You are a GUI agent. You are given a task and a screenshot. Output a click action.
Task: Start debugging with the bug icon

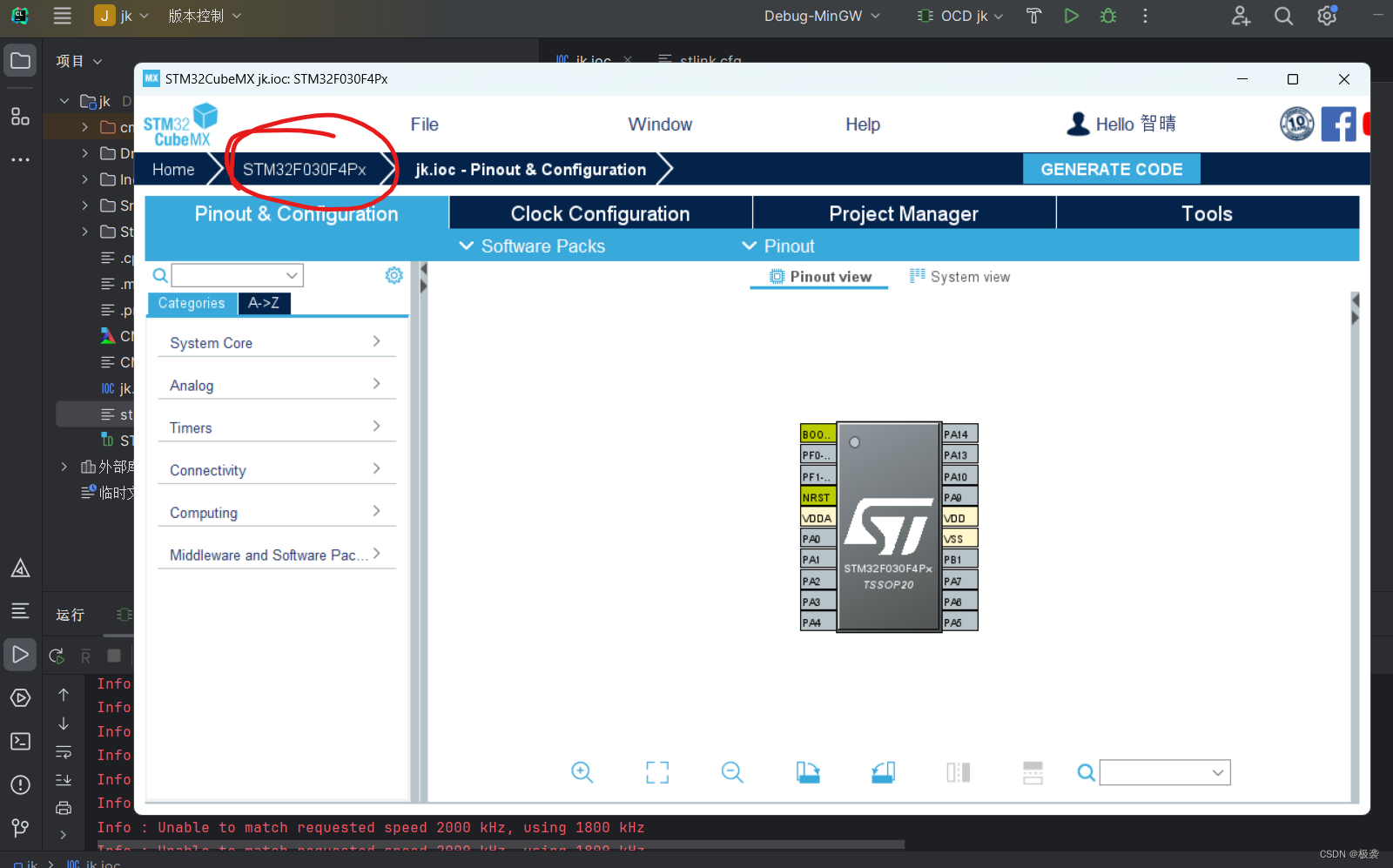[x=1108, y=16]
